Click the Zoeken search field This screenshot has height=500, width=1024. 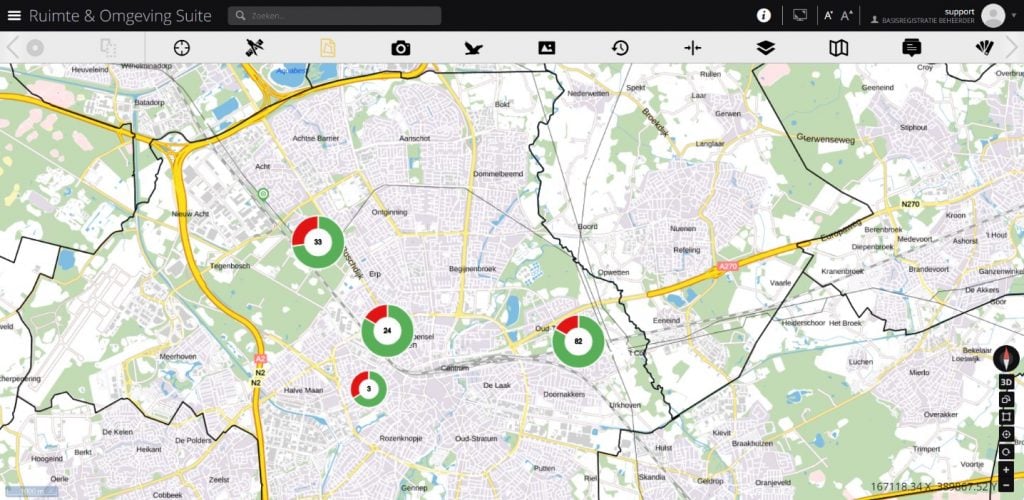pos(334,16)
